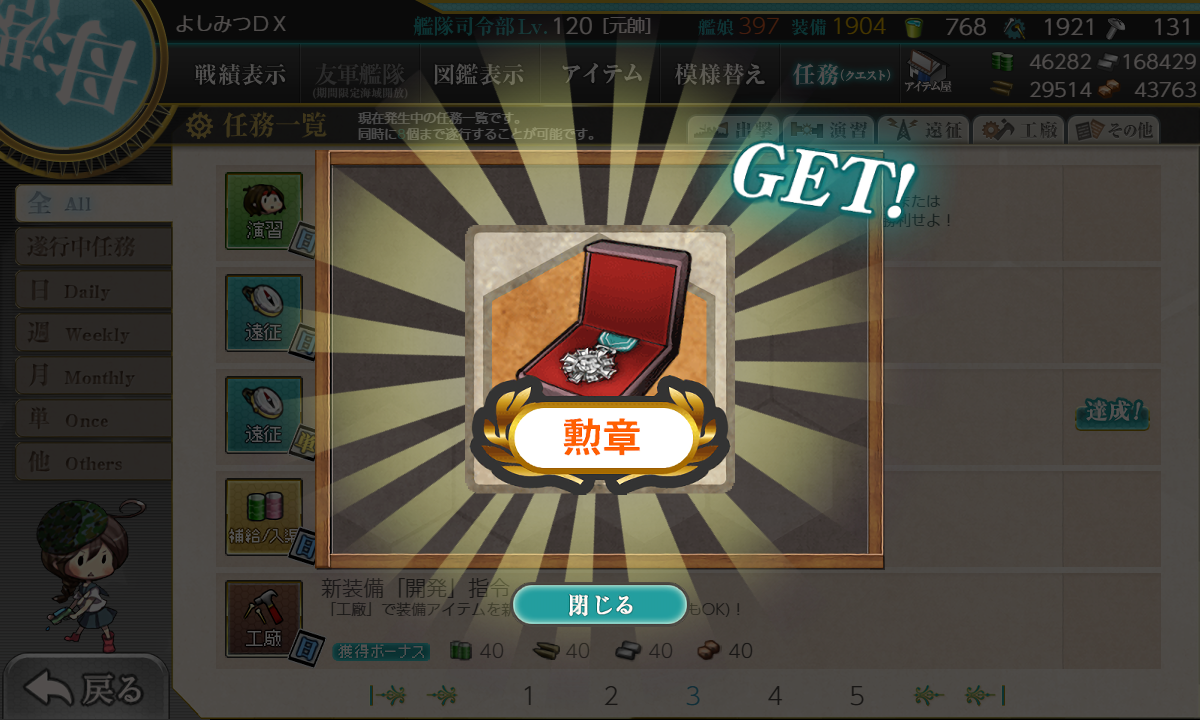The width and height of the screenshot is (1200, 720).
Task: Select the 補給/入渠 supply quest icon
Action: click(264, 518)
